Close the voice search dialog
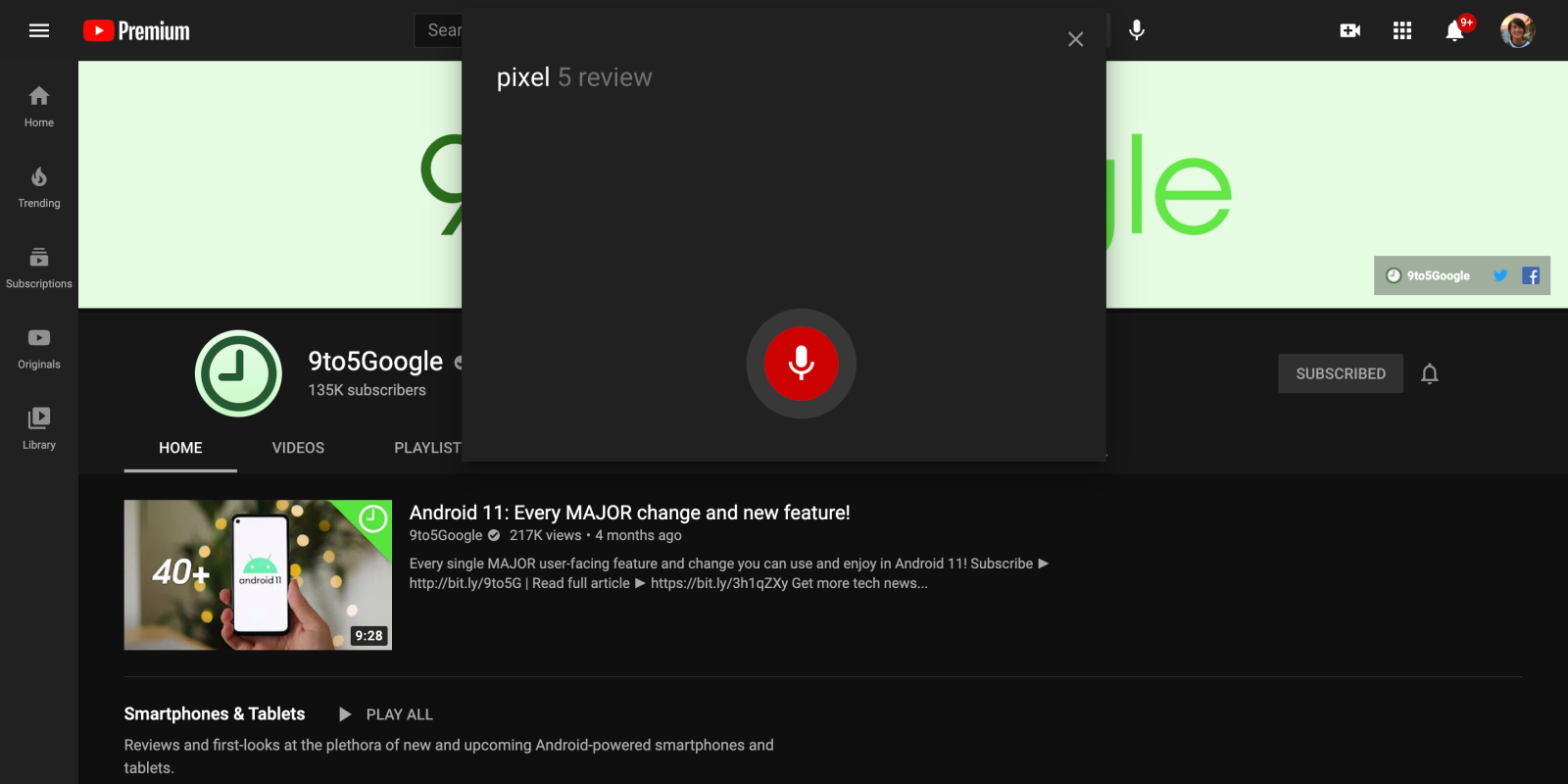The height and width of the screenshot is (784, 1568). [1075, 39]
